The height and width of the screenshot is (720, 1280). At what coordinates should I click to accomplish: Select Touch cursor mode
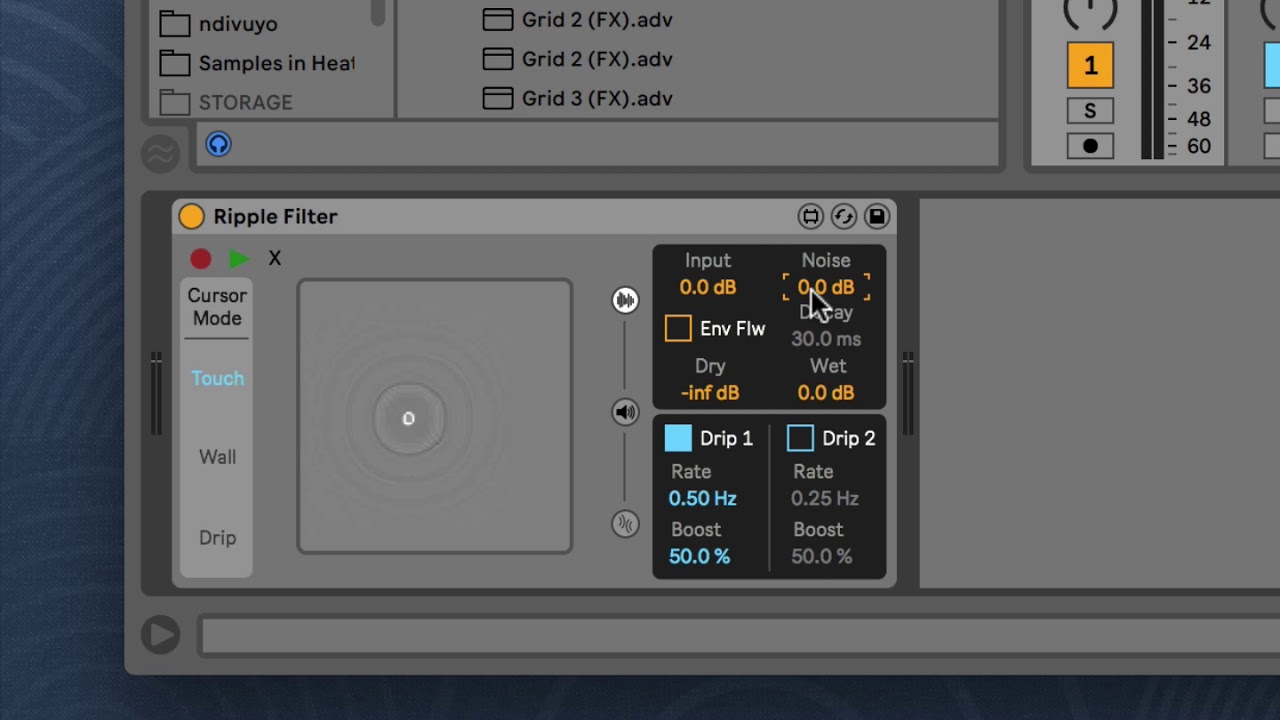[217, 378]
